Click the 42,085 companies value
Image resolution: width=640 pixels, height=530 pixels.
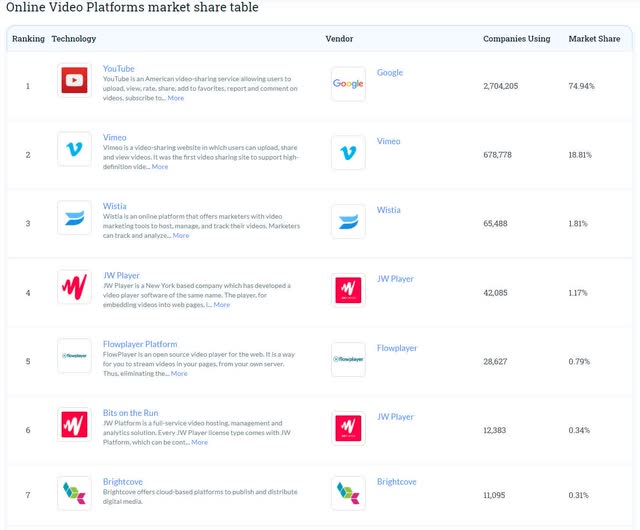[496, 293]
